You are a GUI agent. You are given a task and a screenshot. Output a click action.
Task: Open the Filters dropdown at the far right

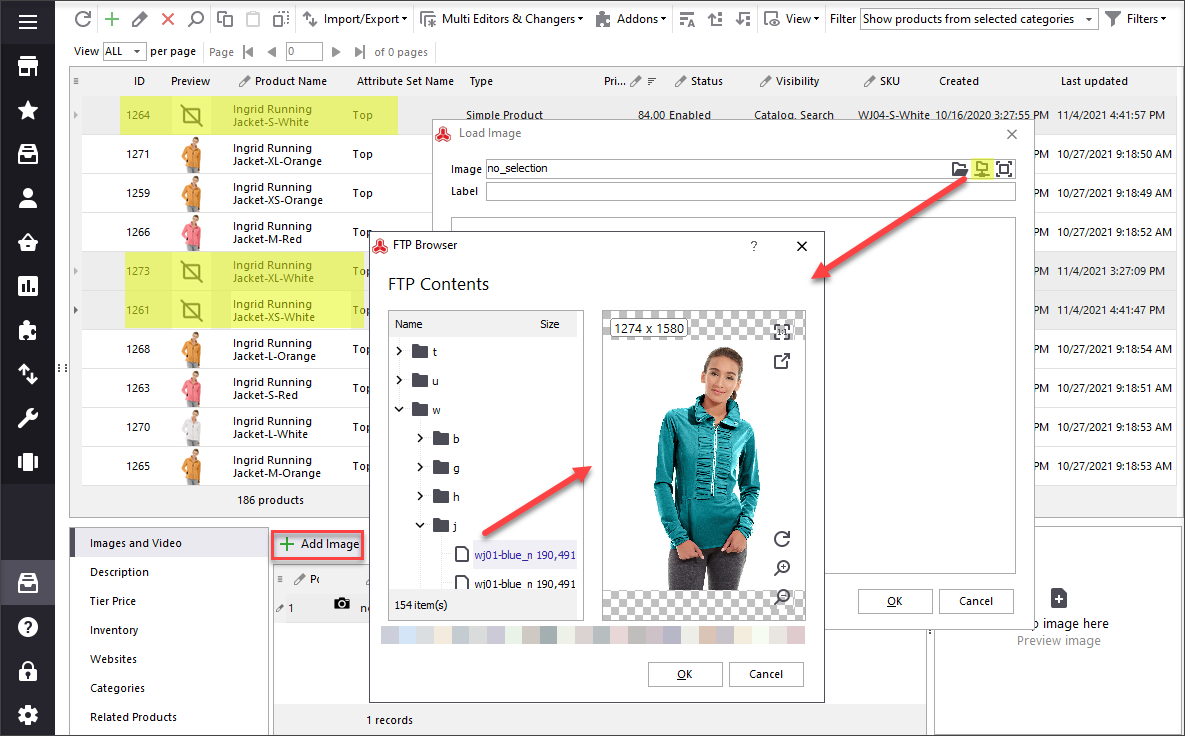1137,19
